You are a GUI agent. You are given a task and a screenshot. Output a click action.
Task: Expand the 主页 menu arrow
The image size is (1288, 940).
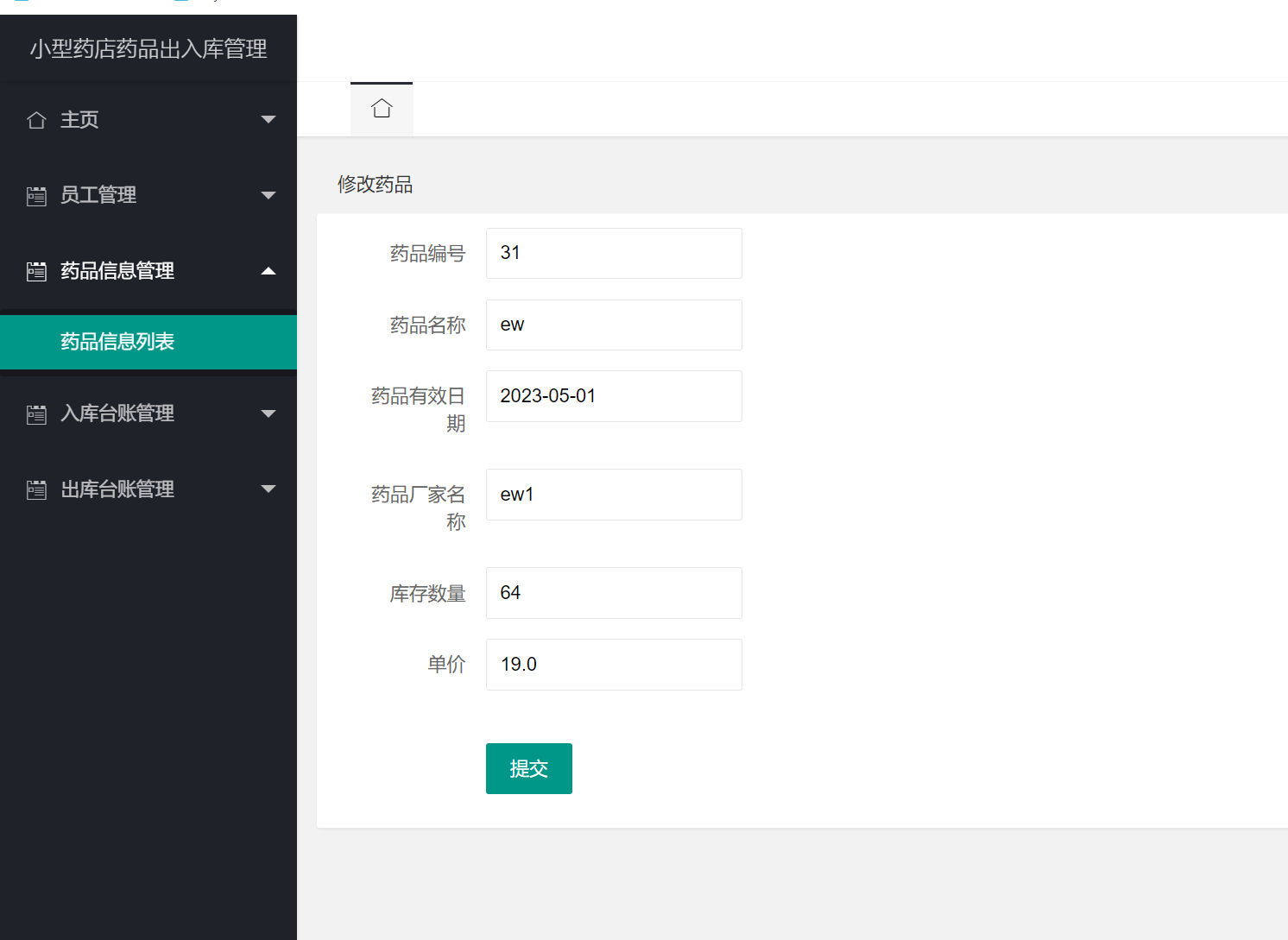pos(268,119)
